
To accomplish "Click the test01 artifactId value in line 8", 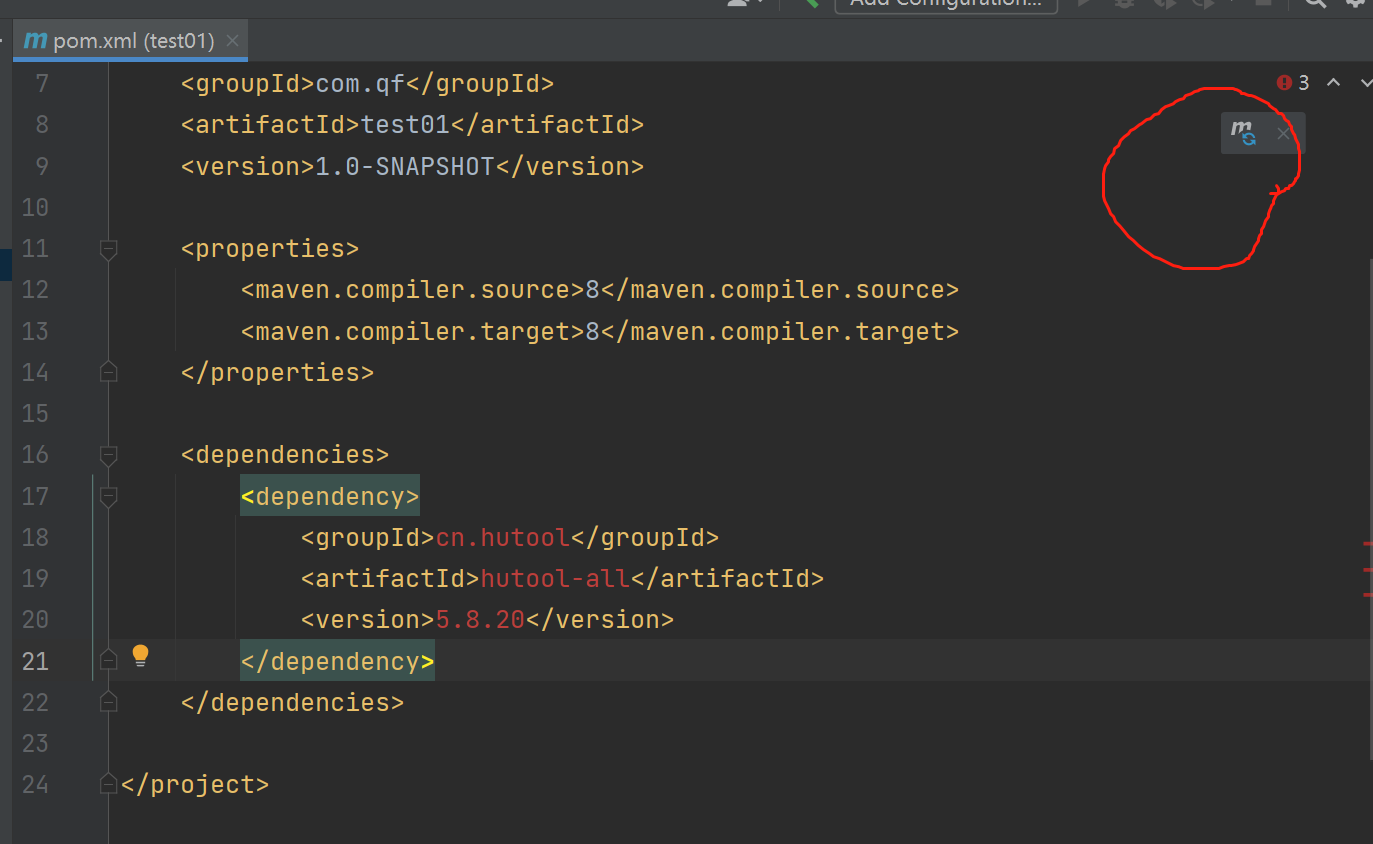I will pyautogui.click(x=406, y=125).
